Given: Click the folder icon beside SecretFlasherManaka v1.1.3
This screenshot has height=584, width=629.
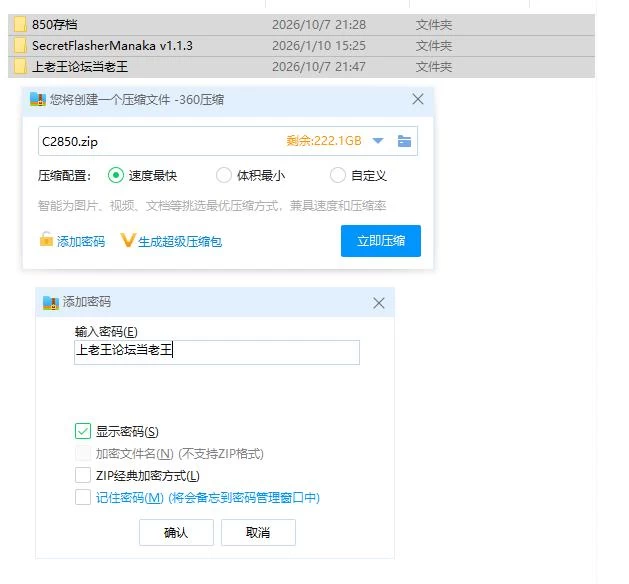Looking at the screenshot, I should tap(20, 45).
